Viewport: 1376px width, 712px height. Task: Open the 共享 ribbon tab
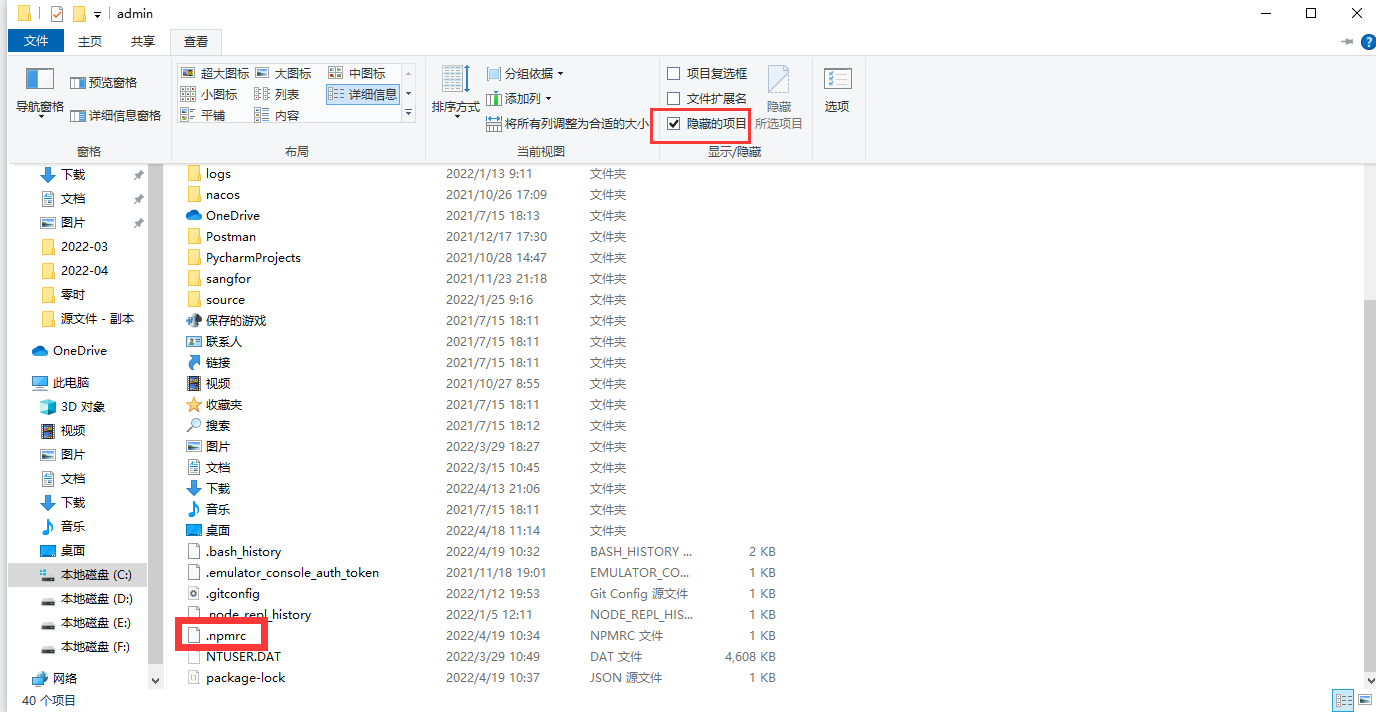point(141,41)
